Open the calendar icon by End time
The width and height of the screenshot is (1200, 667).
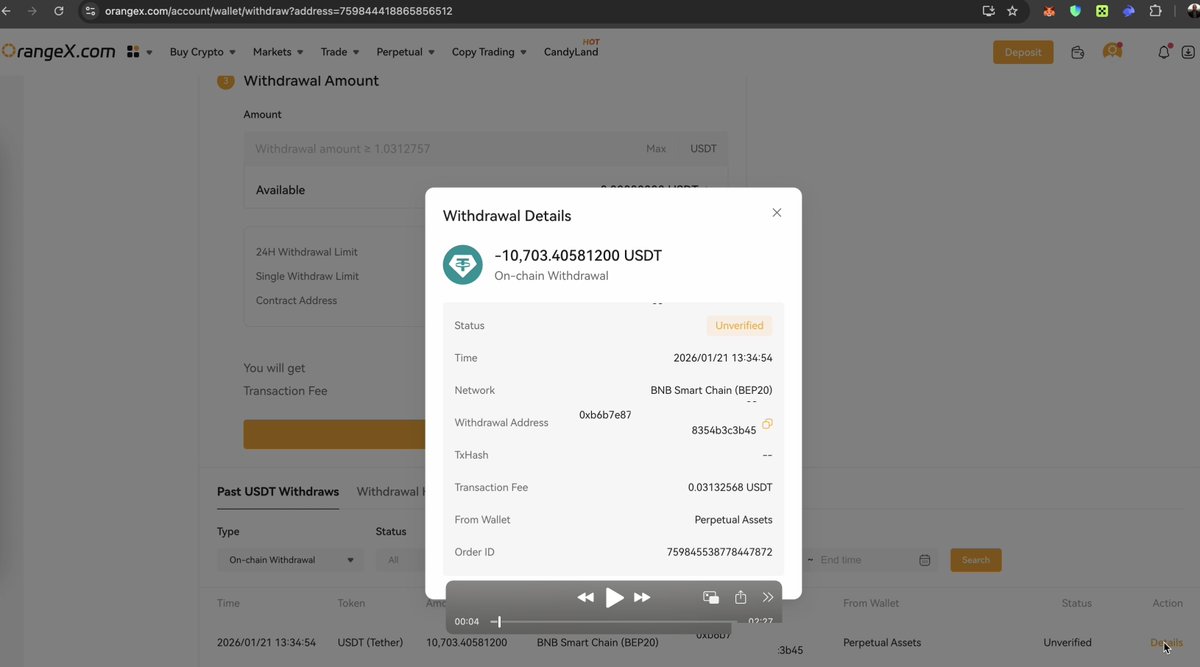click(x=924, y=560)
